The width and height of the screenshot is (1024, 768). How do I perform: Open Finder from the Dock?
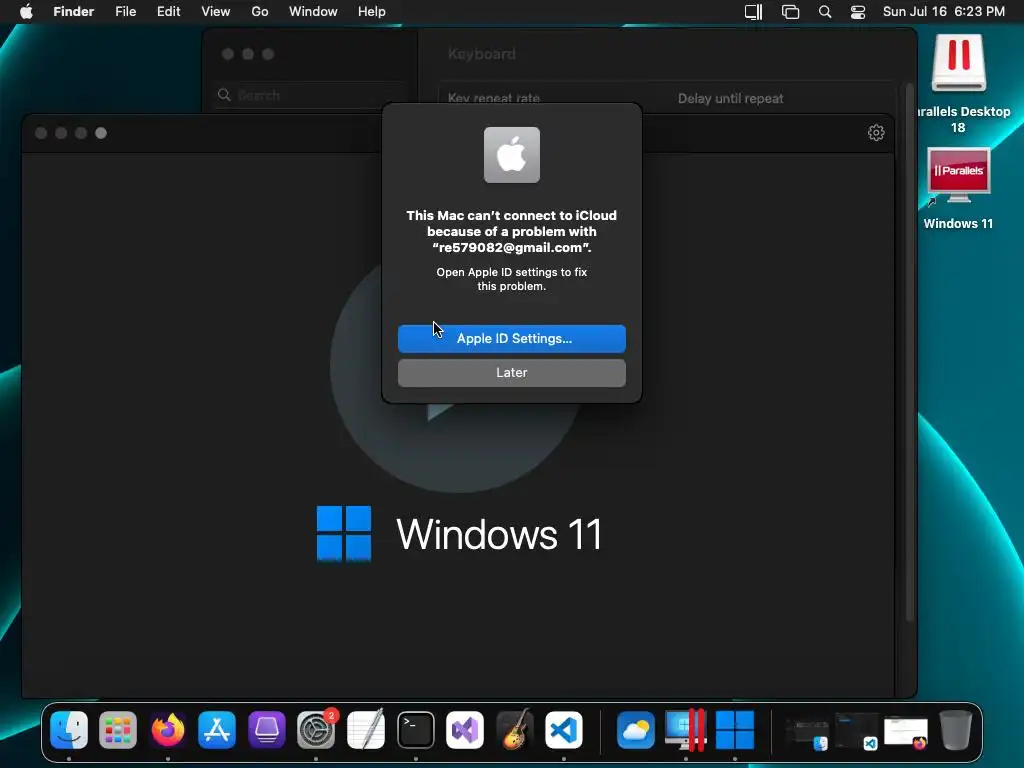click(x=69, y=729)
